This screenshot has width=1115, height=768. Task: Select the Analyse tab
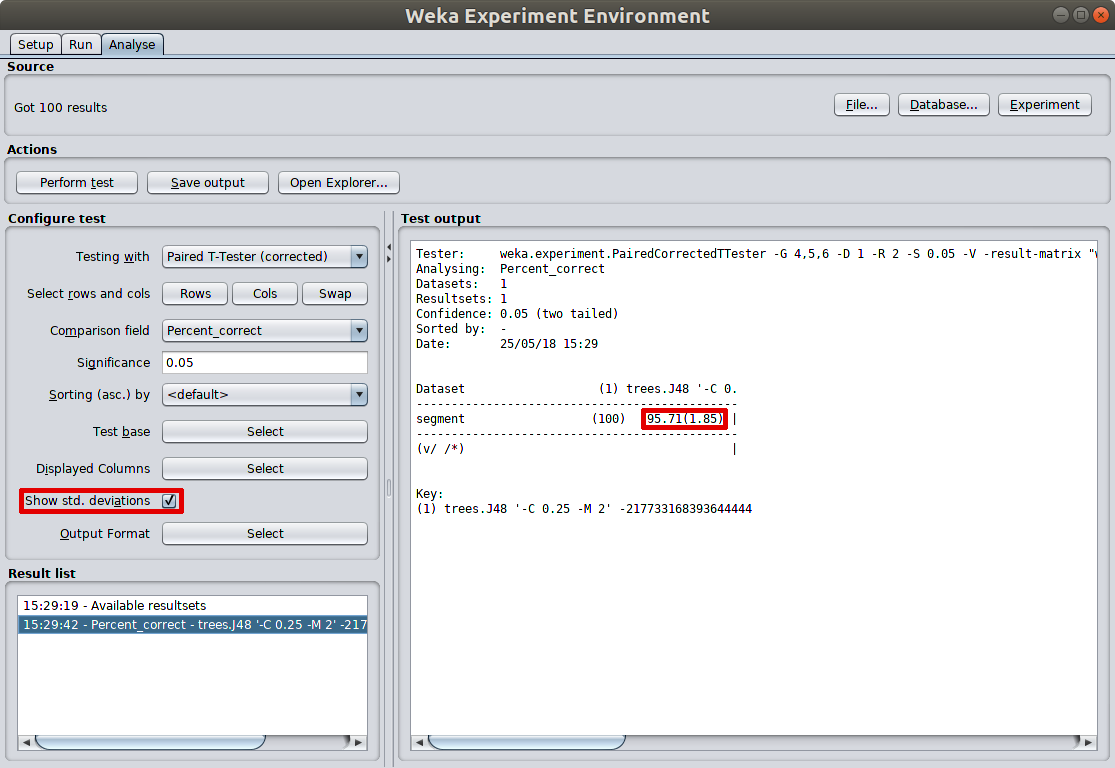132,44
